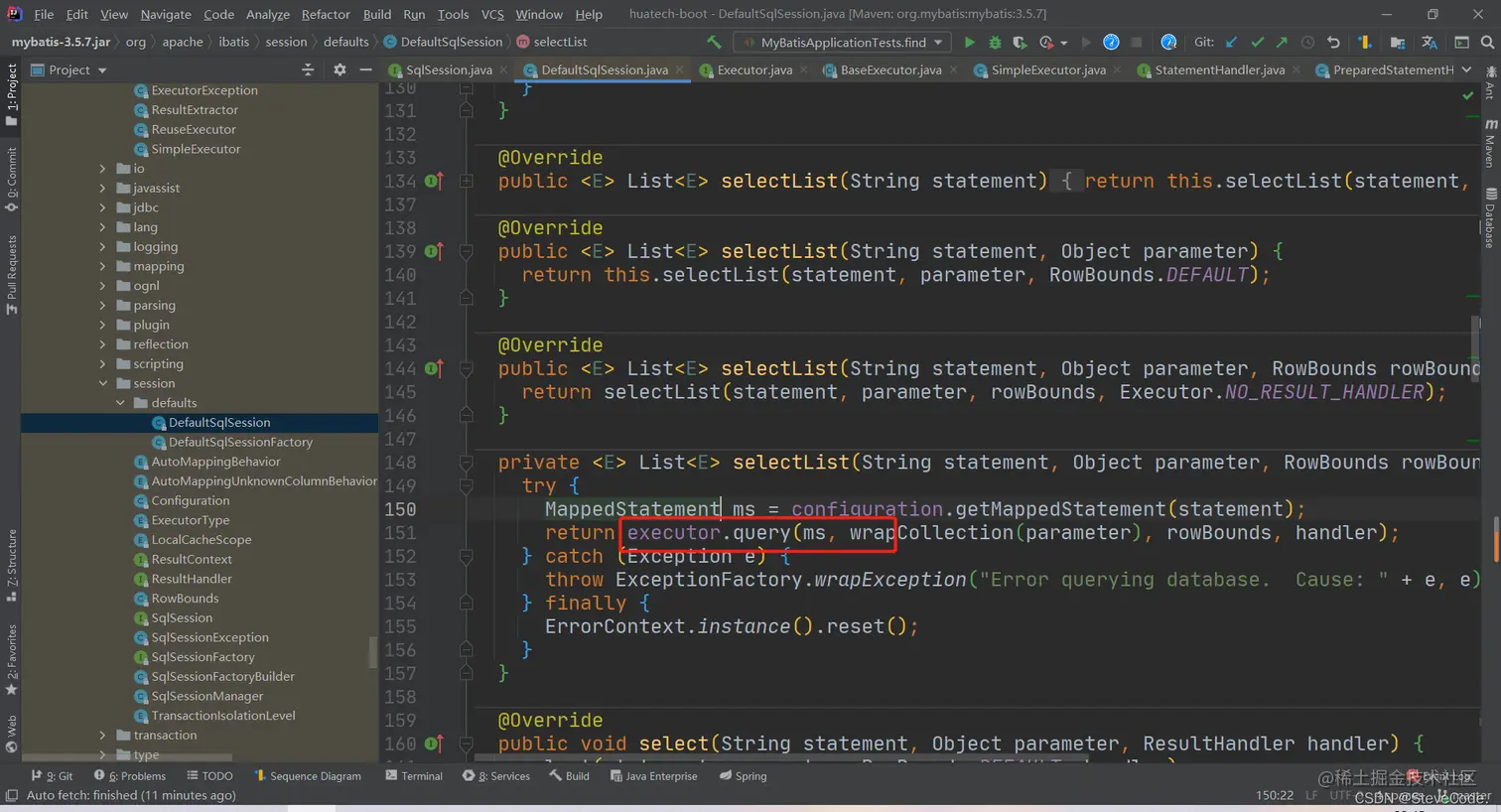Click selectList breadcrumb in navigation bar
1501x812 pixels.
[552, 42]
